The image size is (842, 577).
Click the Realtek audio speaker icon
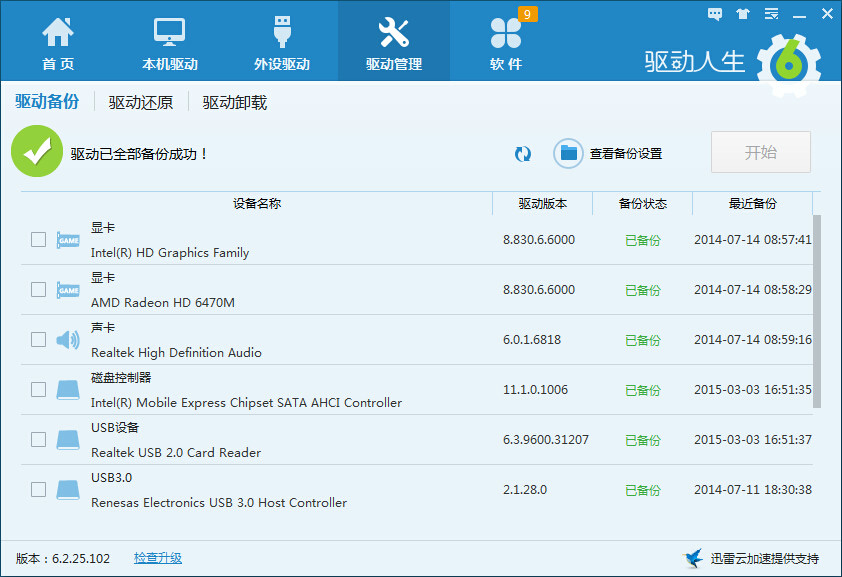click(x=68, y=340)
